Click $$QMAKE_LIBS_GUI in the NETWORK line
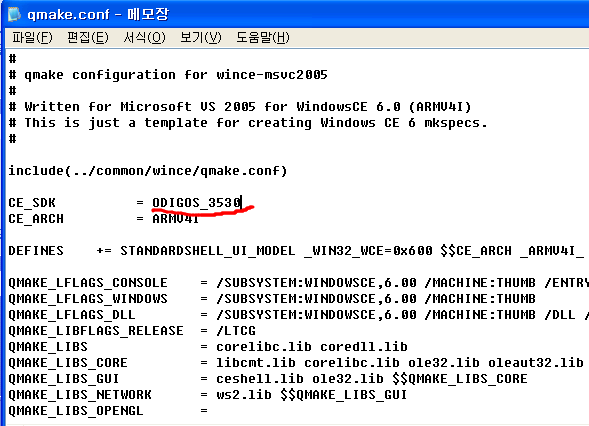589x426 pixels. pyautogui.click(x=344, y=394)
